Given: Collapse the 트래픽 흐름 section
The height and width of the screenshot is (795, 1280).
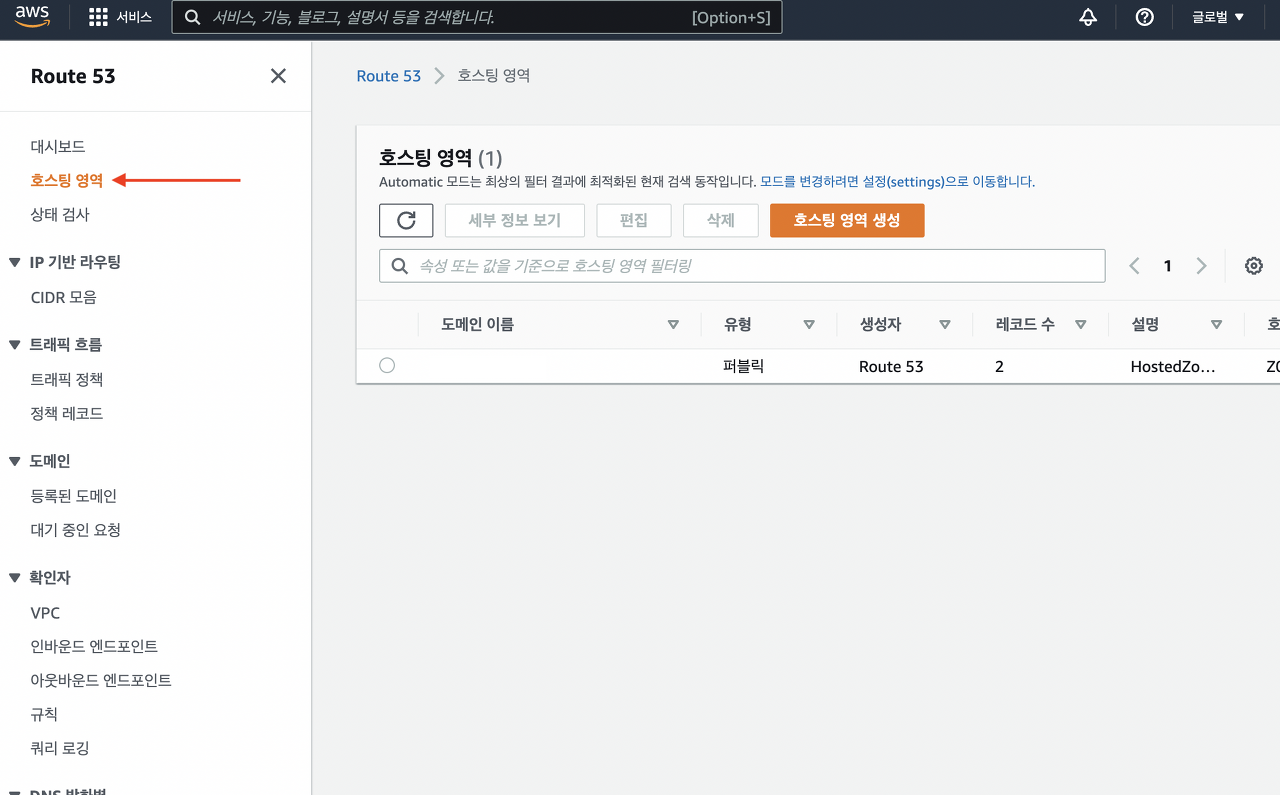Looking at the screenshot, I should tap(14, 345).
